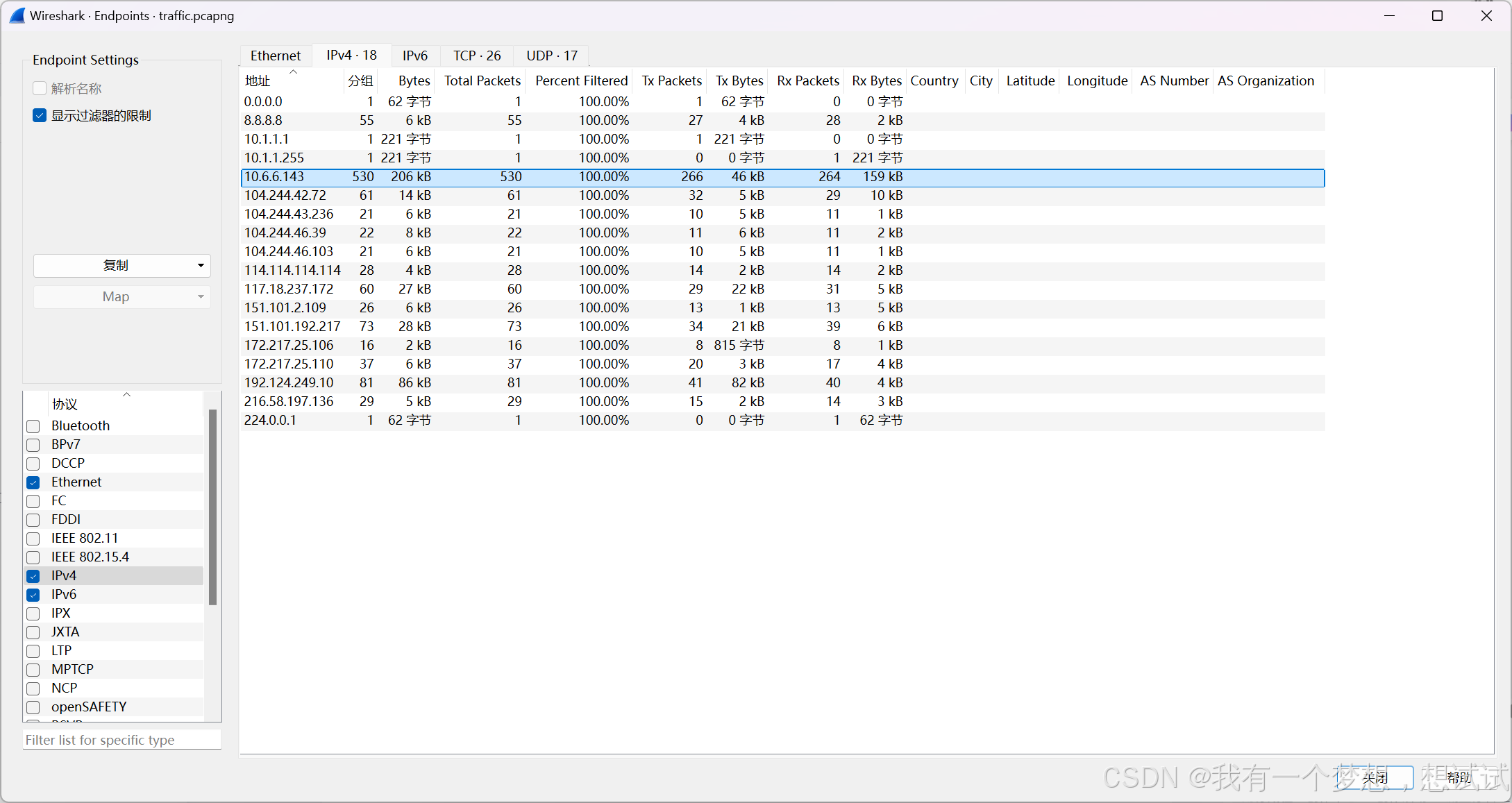
Task: Select the 8.8.8.8 endpoint row
Action: [x=263, y=120]
